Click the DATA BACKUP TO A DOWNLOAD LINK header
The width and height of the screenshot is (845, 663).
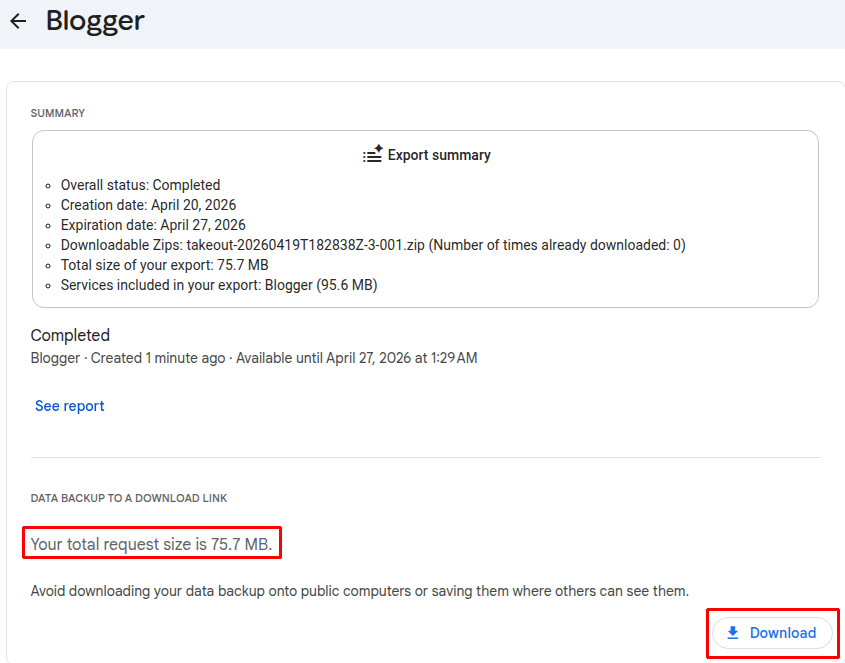pos(128,498)
